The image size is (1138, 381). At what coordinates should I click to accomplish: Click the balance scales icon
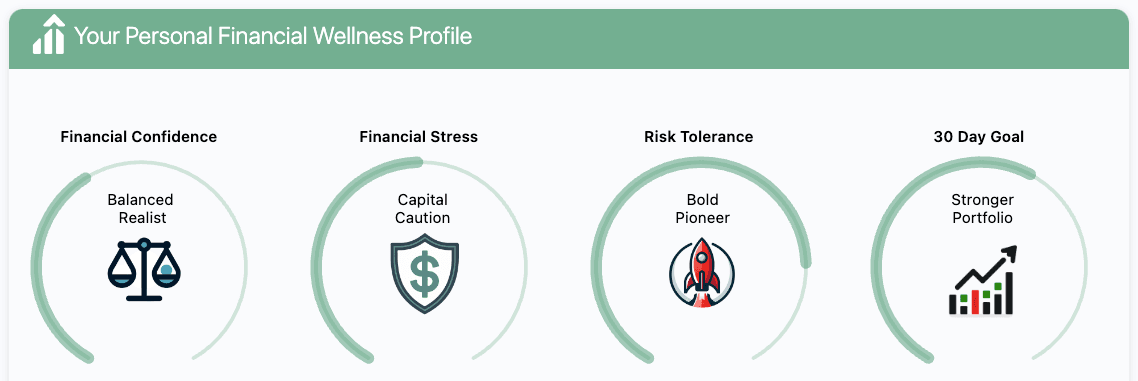(144, 269)
